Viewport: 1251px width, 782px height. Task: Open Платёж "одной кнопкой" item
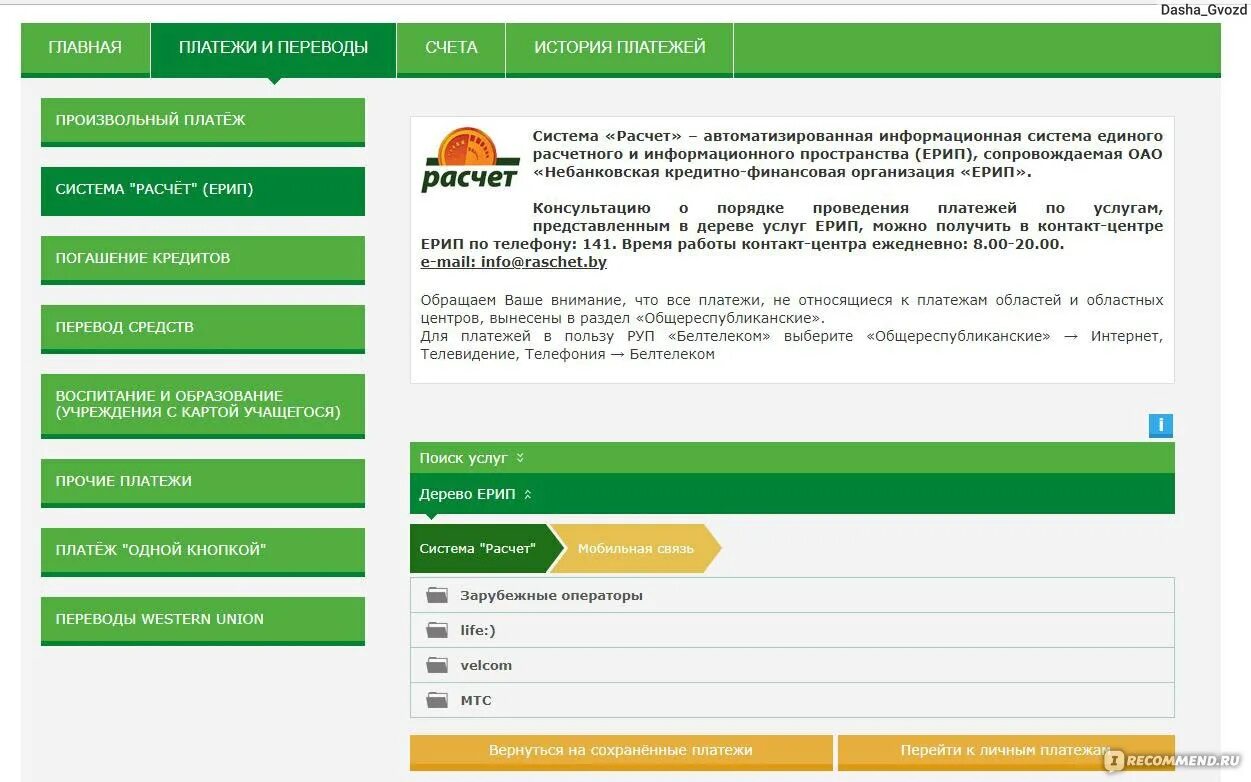point(203,551)
